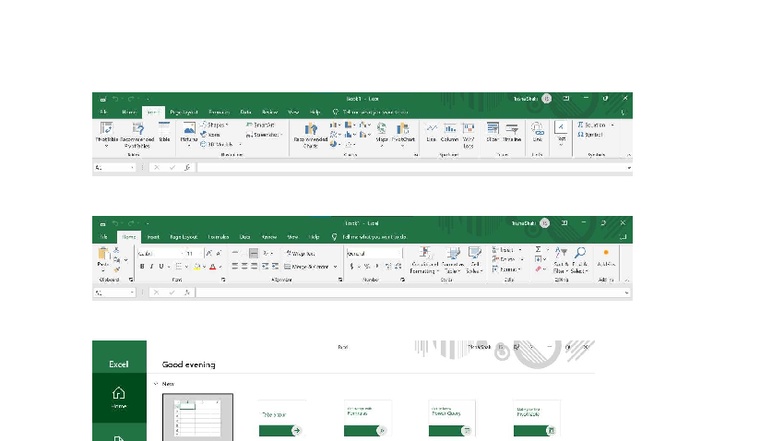This screenshot has width=784, height=441.
Task: Click the Add-ins icon in Home ribbon
Action: 606,258
